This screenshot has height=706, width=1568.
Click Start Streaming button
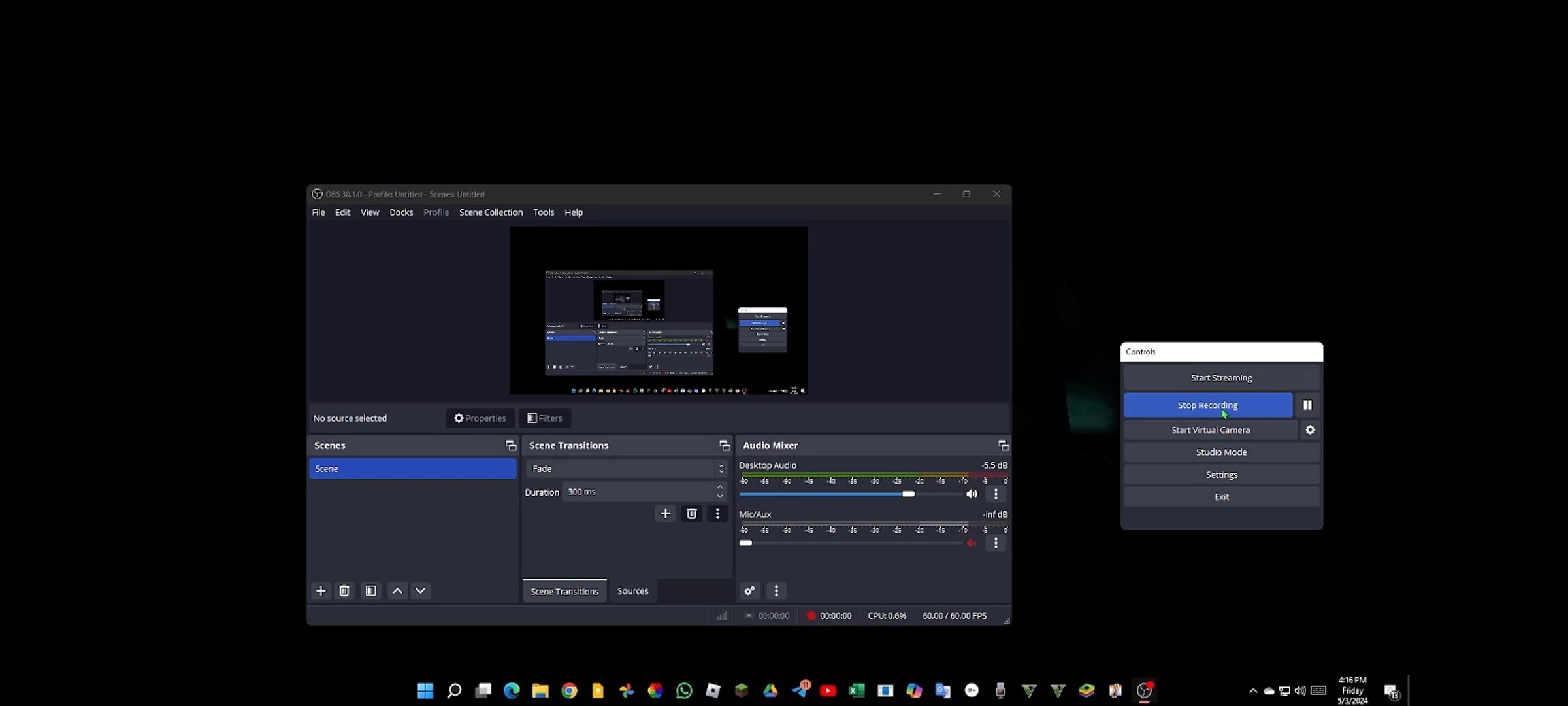[x=1221, y=378]
